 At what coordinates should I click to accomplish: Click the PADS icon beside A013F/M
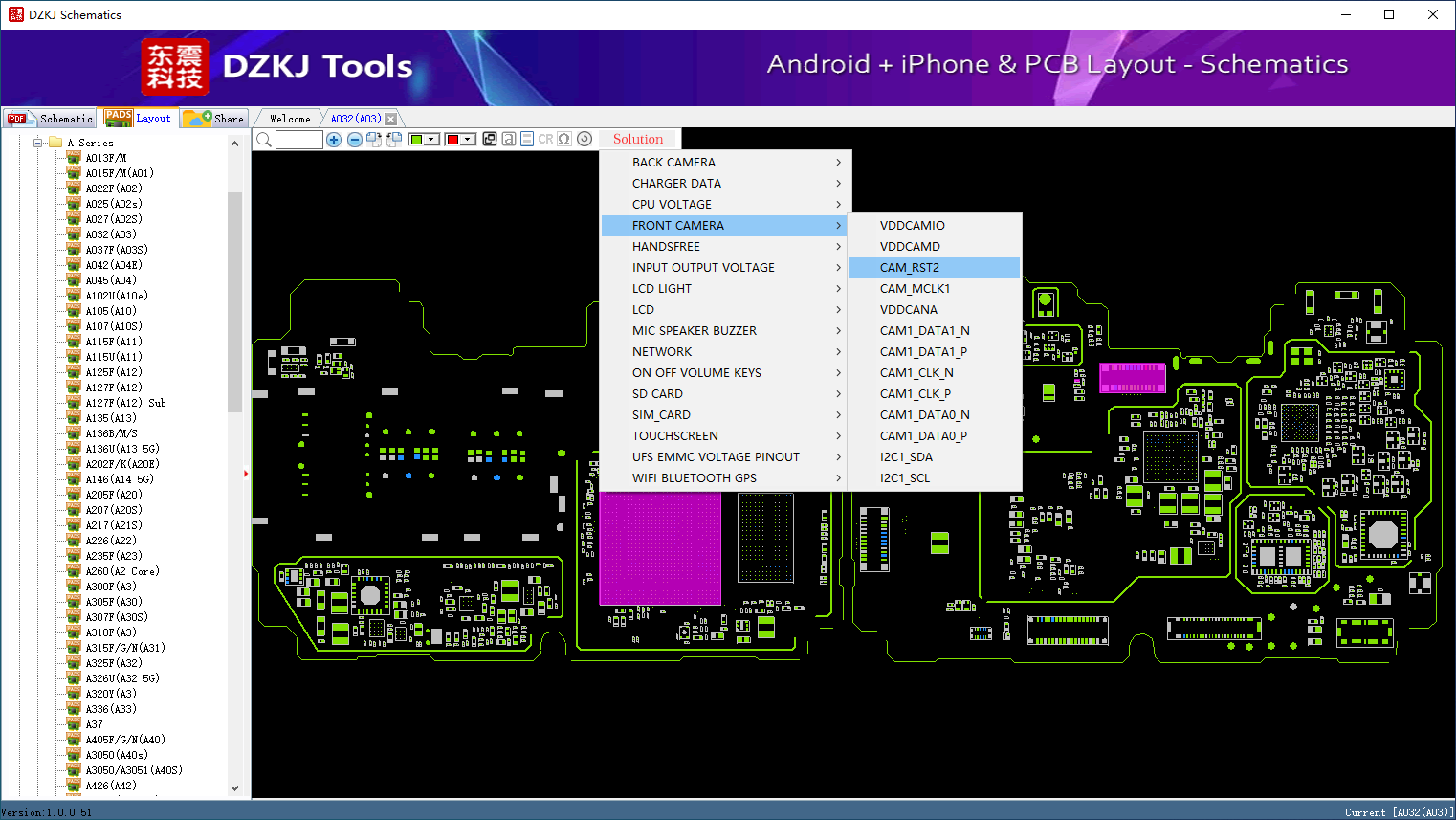pyautogui.click(x=74, y=158)
